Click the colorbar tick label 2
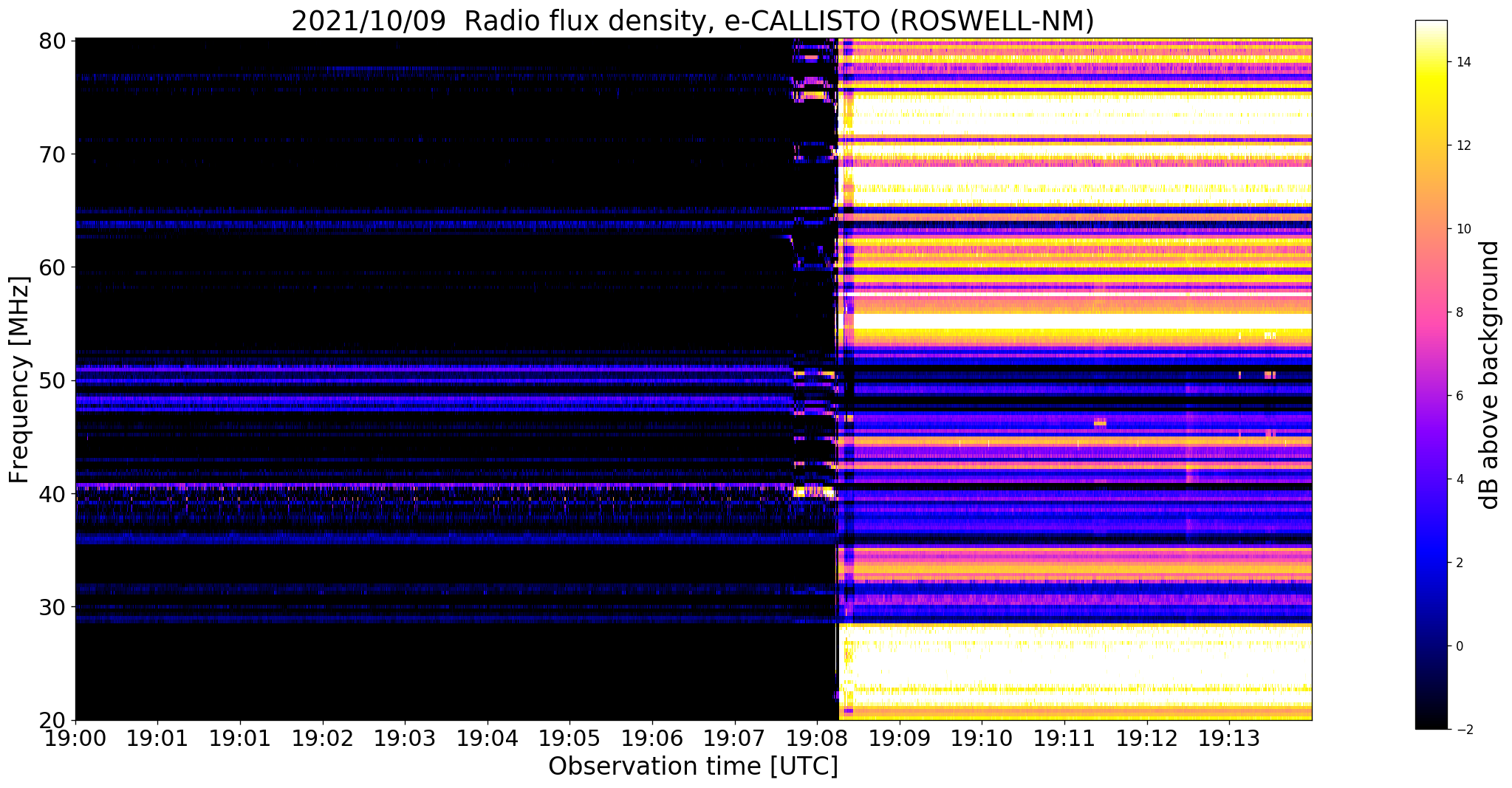Screen dimensions: 1512x788 [1459, 563]
